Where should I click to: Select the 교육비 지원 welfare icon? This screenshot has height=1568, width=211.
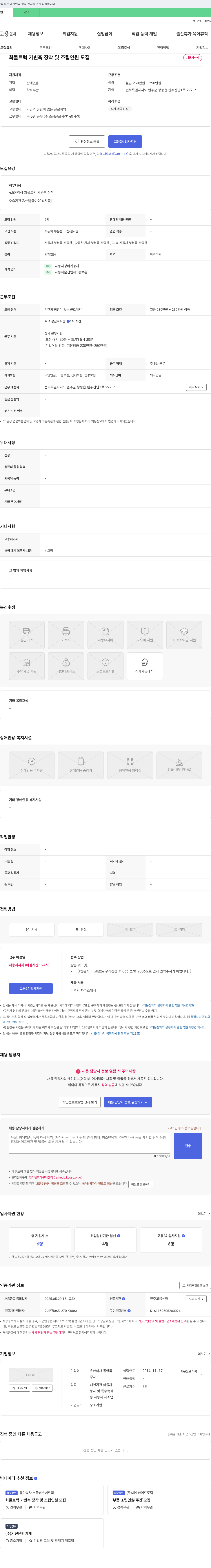145,635
